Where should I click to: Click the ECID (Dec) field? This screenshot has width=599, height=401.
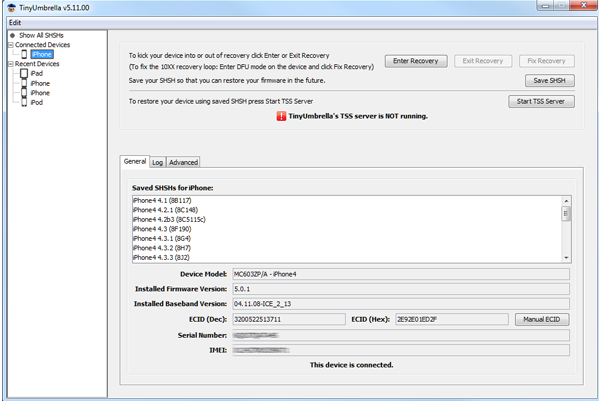click(x=289, y=319)
